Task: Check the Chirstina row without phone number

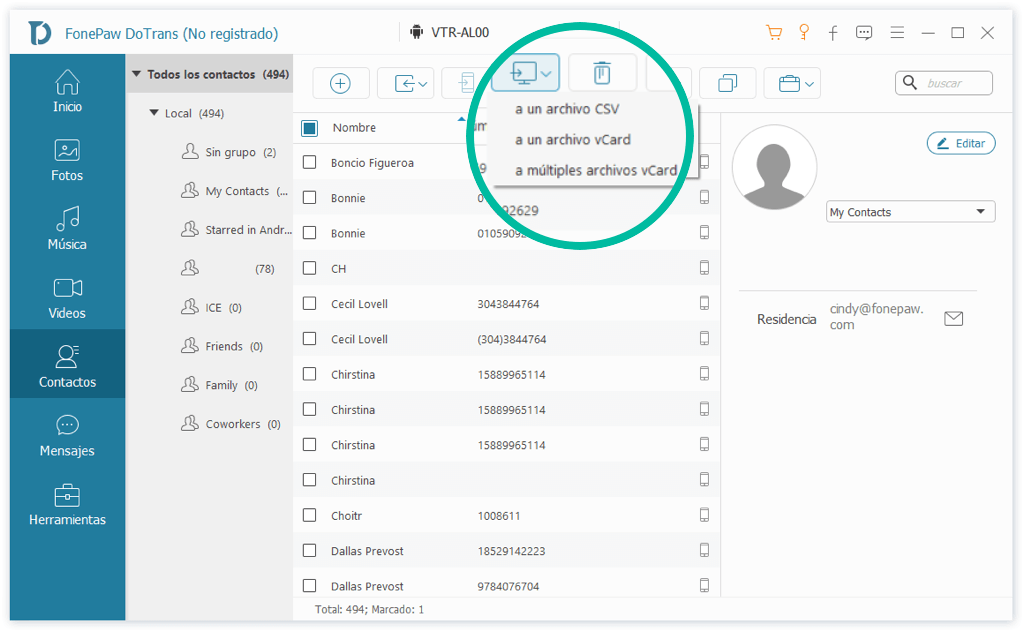Action: click(x=310, y=480)
